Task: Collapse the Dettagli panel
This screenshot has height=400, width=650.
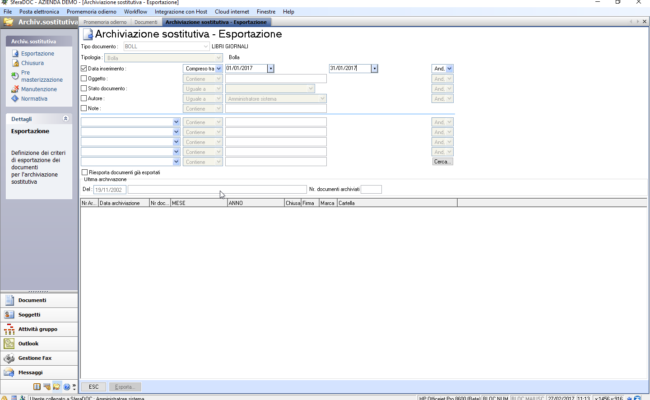Action: 65,119
